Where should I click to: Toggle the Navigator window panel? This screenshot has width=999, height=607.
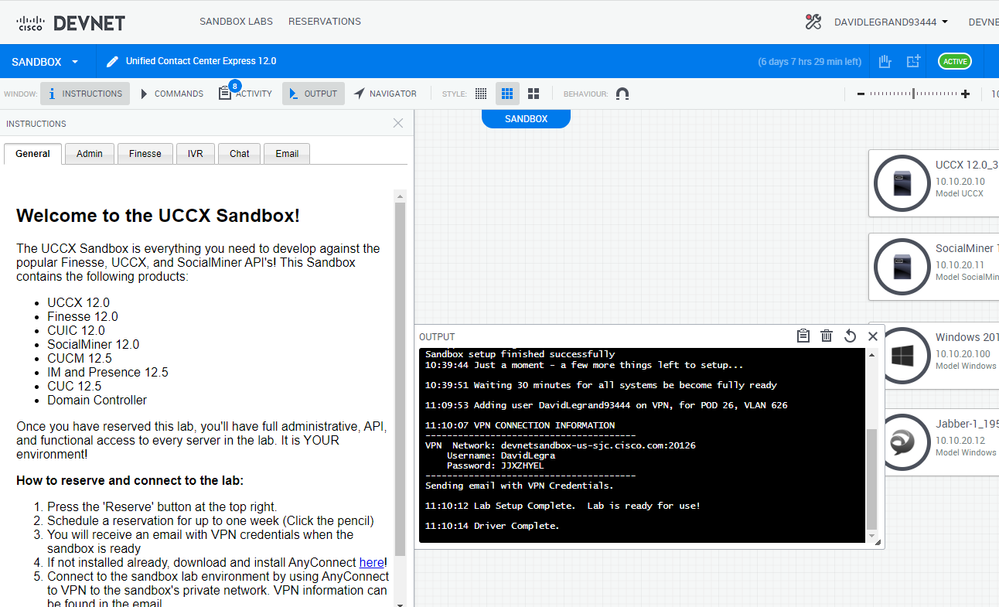[385, 94]
